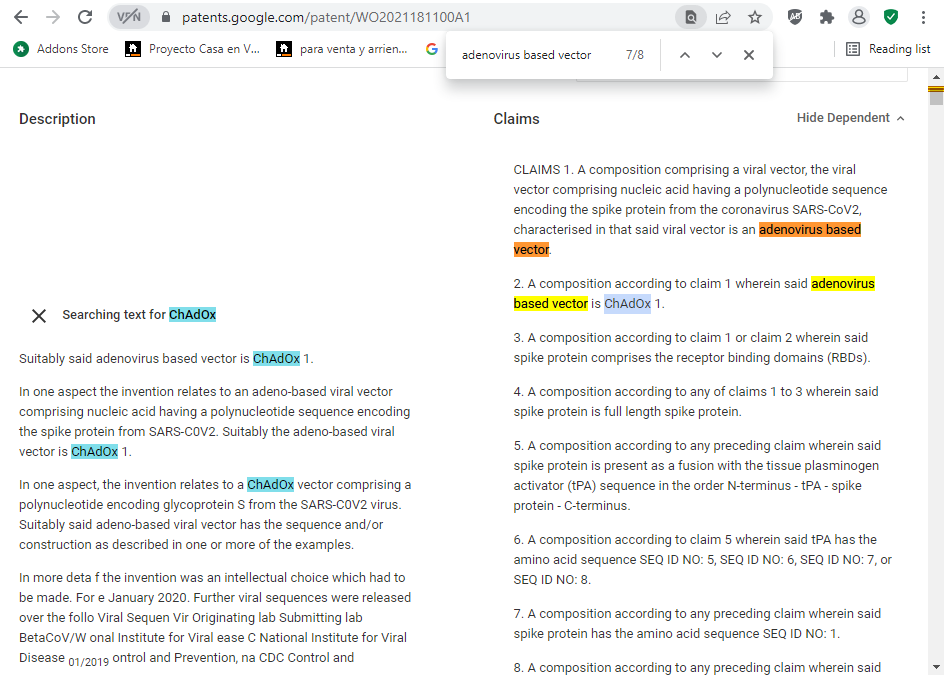Open the Reading list panel
944x675 pixels.
tap(888, 49)
